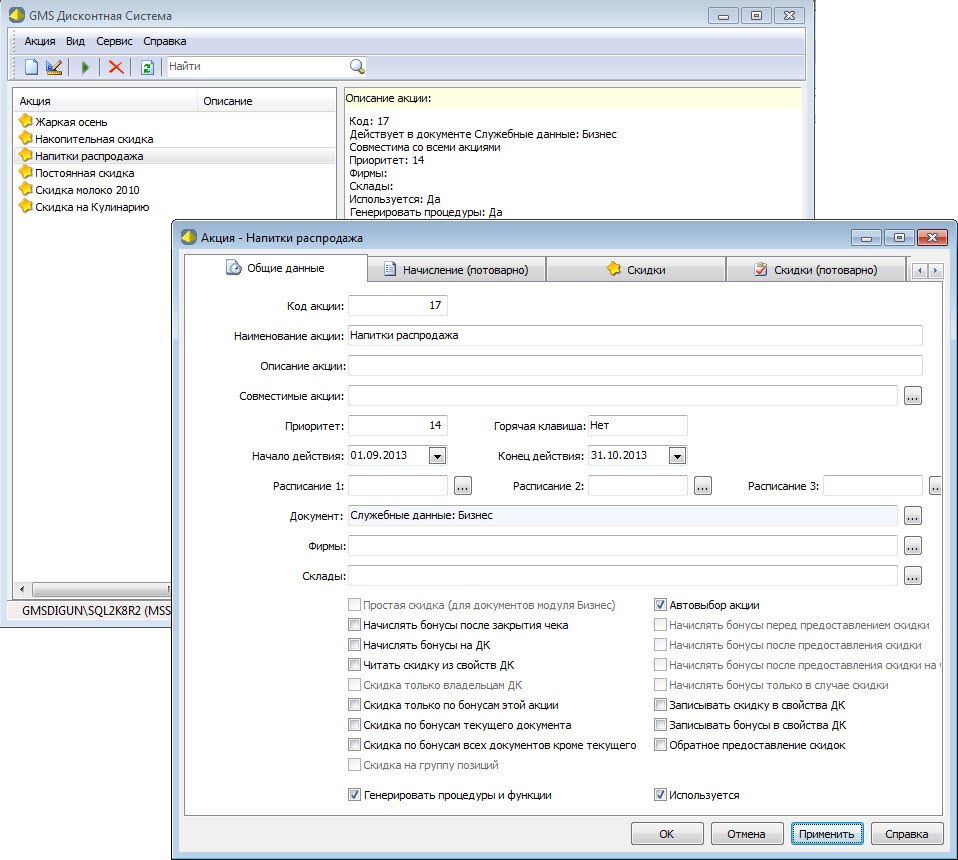Switch to the Начисление (потоварно) tab
958x860 pixels.
[455, 270]
